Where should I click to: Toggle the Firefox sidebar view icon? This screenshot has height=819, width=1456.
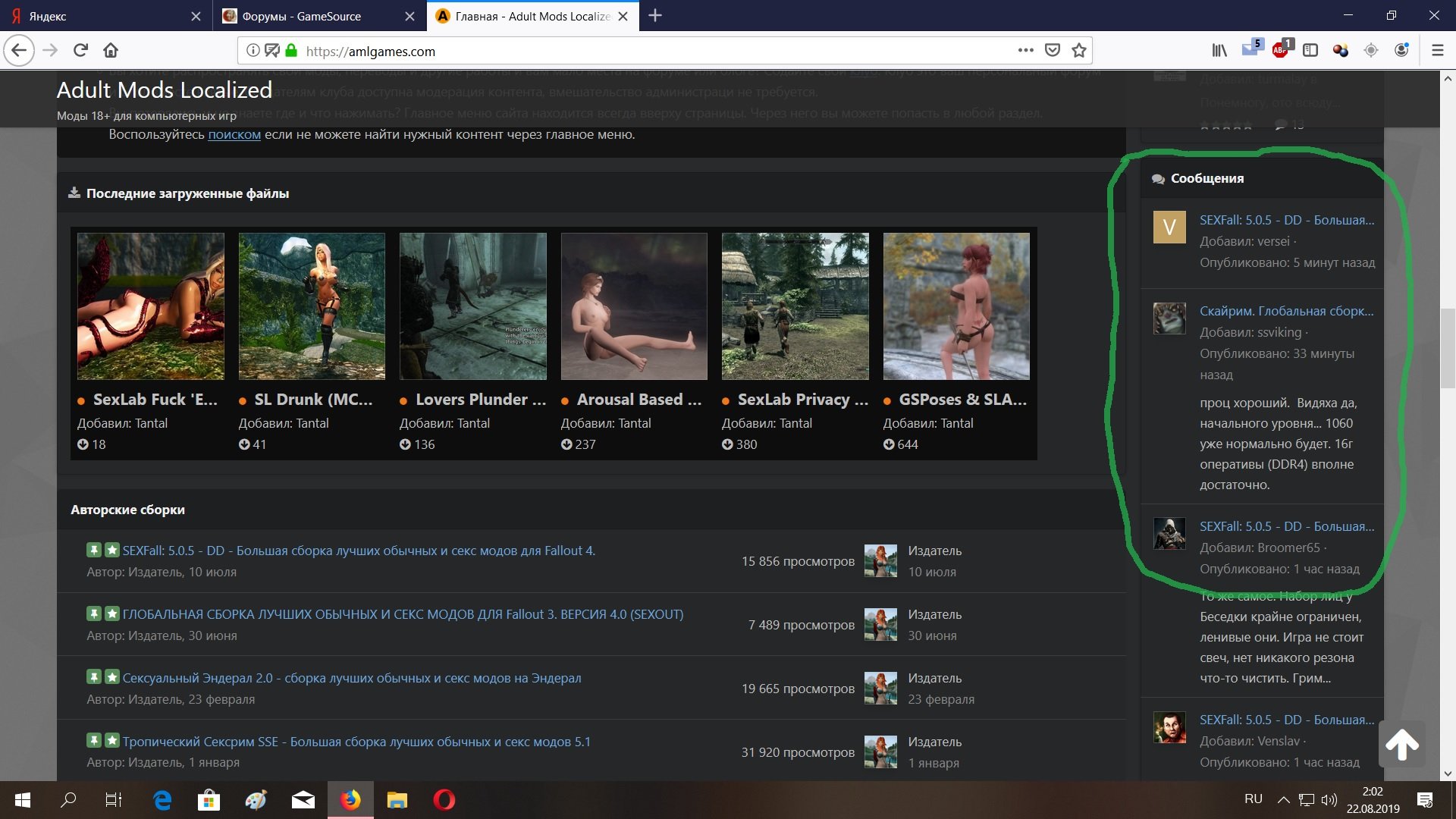1310,51
